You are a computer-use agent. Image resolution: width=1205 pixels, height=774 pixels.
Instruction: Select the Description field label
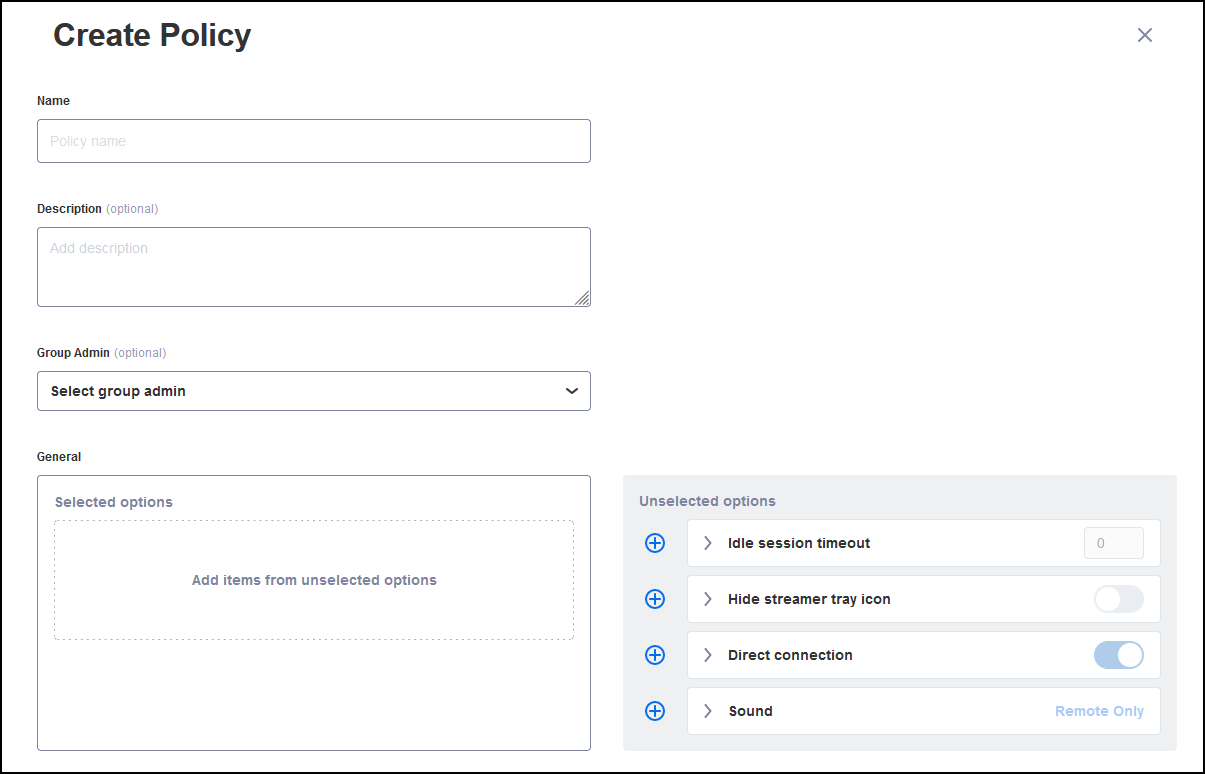69,209
